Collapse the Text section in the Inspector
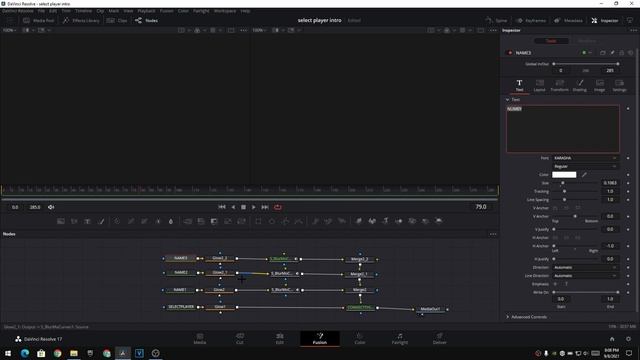This screenshot has height=360, width=640. (x=507, y=100)
